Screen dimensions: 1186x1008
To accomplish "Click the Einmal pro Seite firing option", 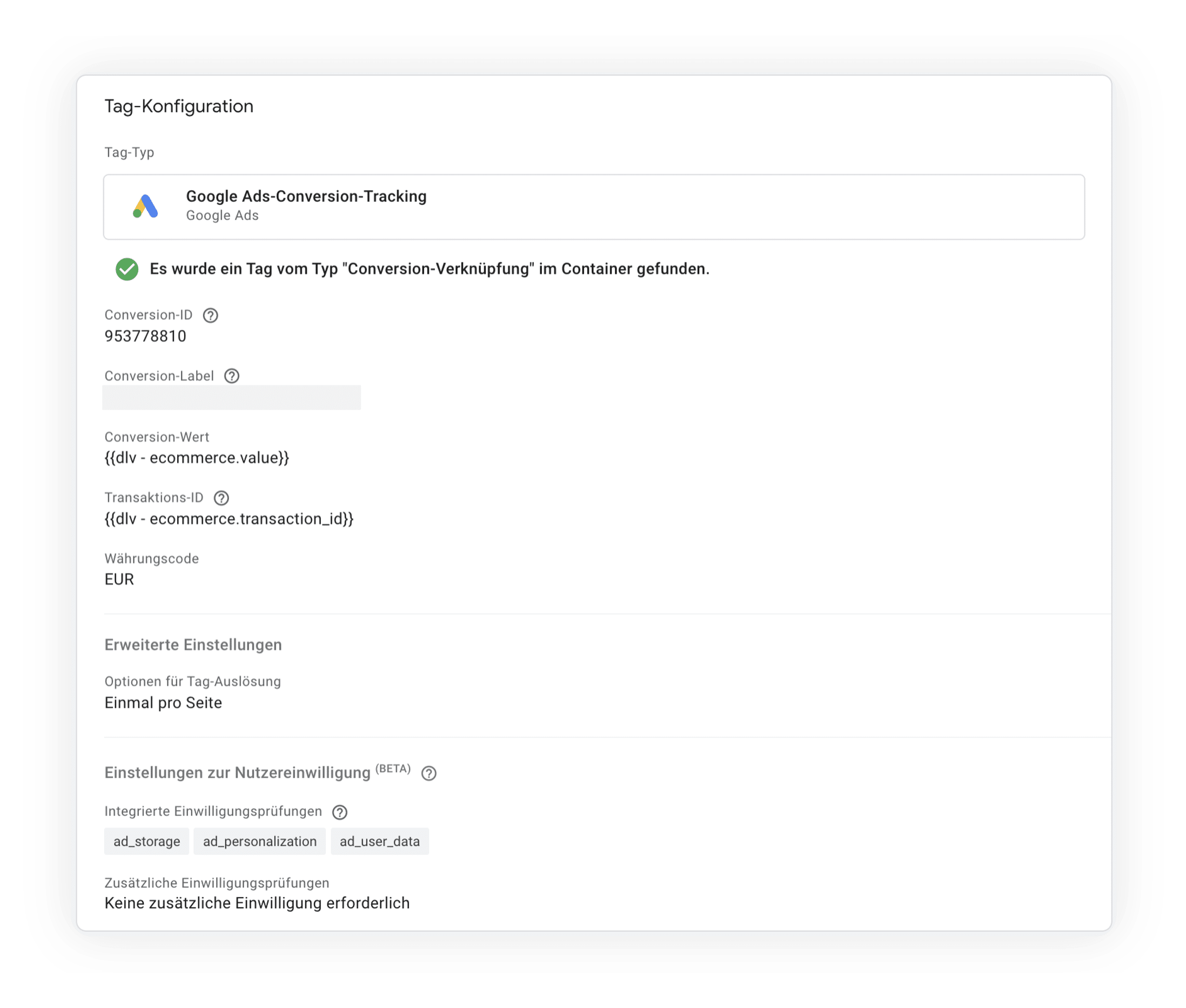I will [163, 703].
